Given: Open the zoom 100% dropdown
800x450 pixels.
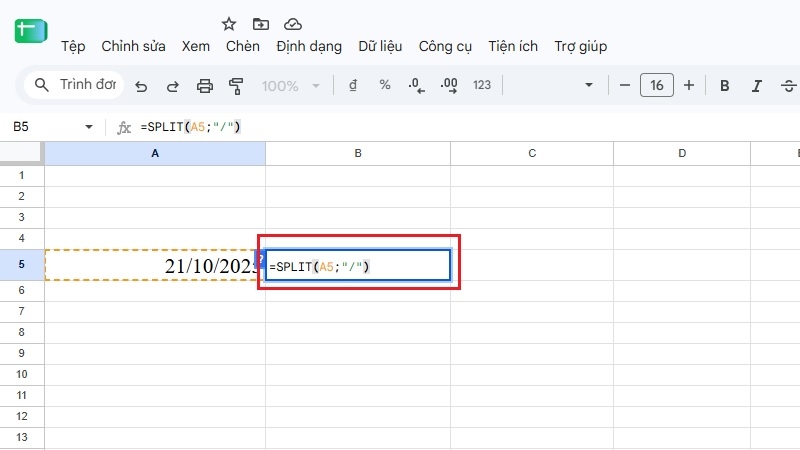Looking at the screenshot, I should pyautogui.click(x=291, y=86).
